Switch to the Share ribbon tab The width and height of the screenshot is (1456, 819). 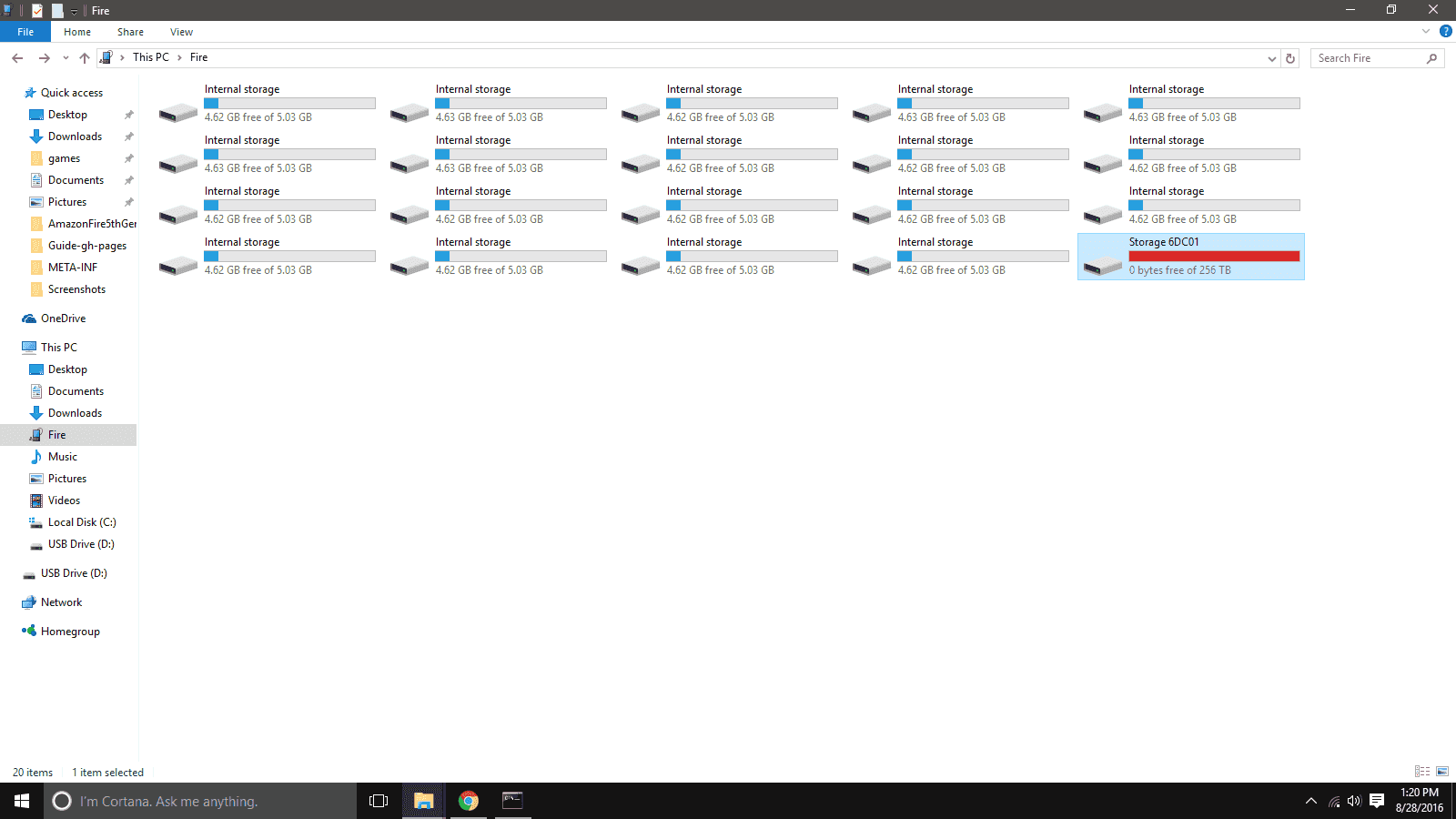[130, 32]
